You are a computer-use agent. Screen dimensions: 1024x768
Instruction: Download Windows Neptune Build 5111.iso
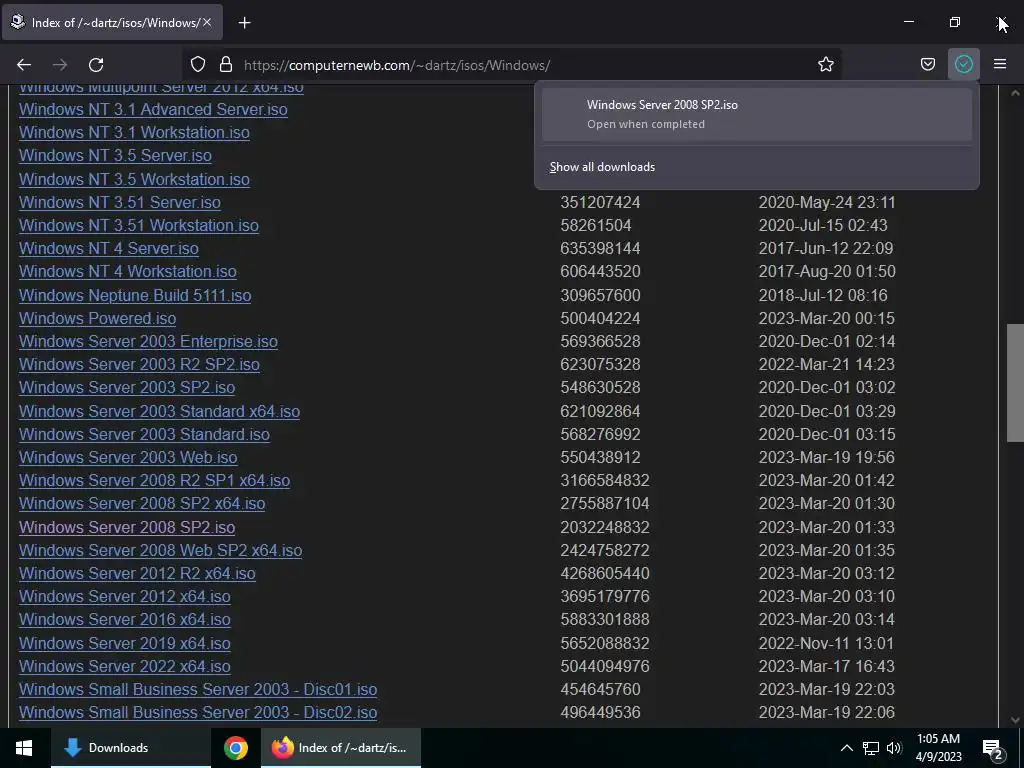tap(135, 295)
